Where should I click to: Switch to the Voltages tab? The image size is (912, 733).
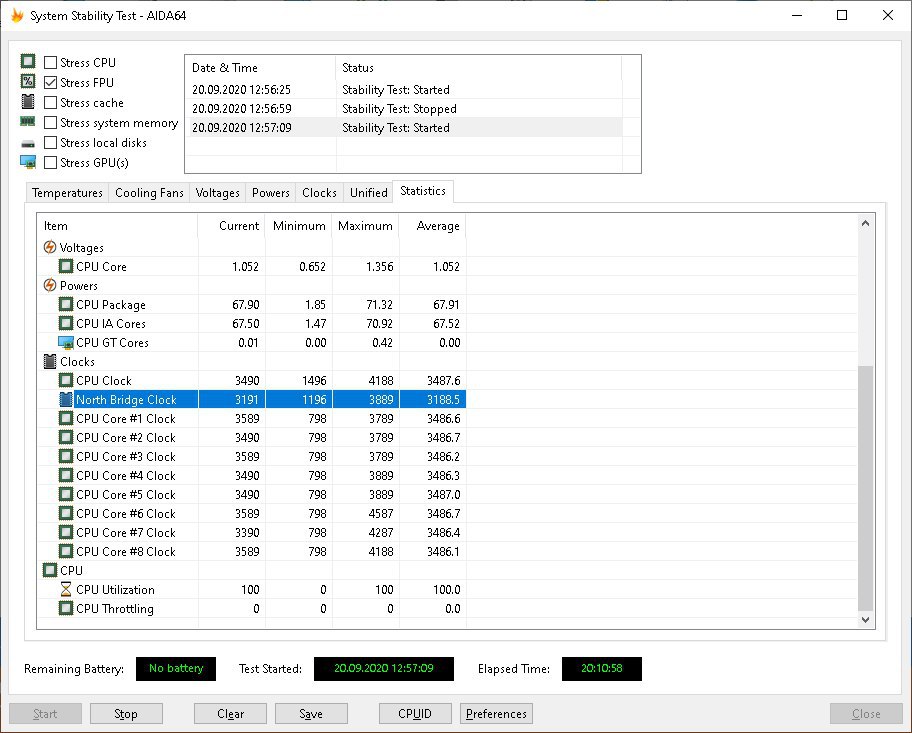tap(218, 193)
